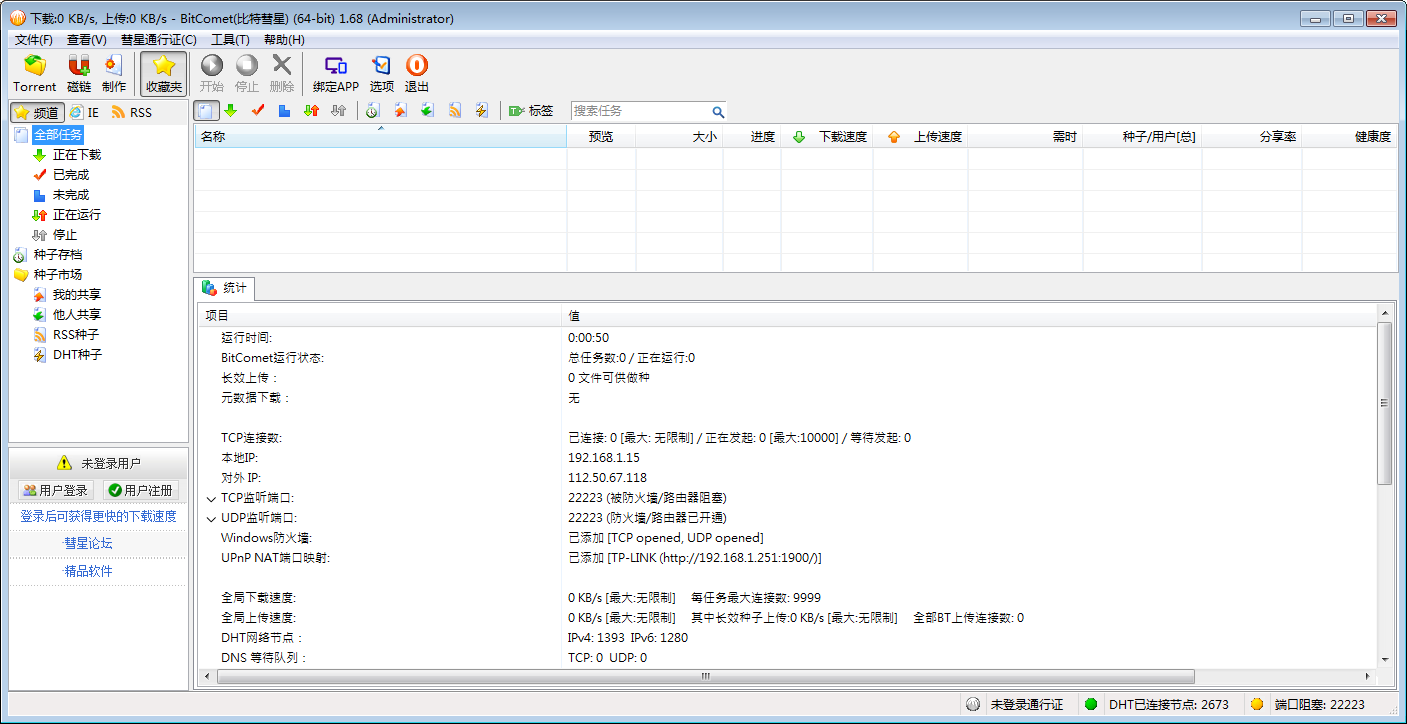This screenshot has height=724, width=1407.
Task: Toggle the red-checkmark completed filter button
Action: point(258,111)
